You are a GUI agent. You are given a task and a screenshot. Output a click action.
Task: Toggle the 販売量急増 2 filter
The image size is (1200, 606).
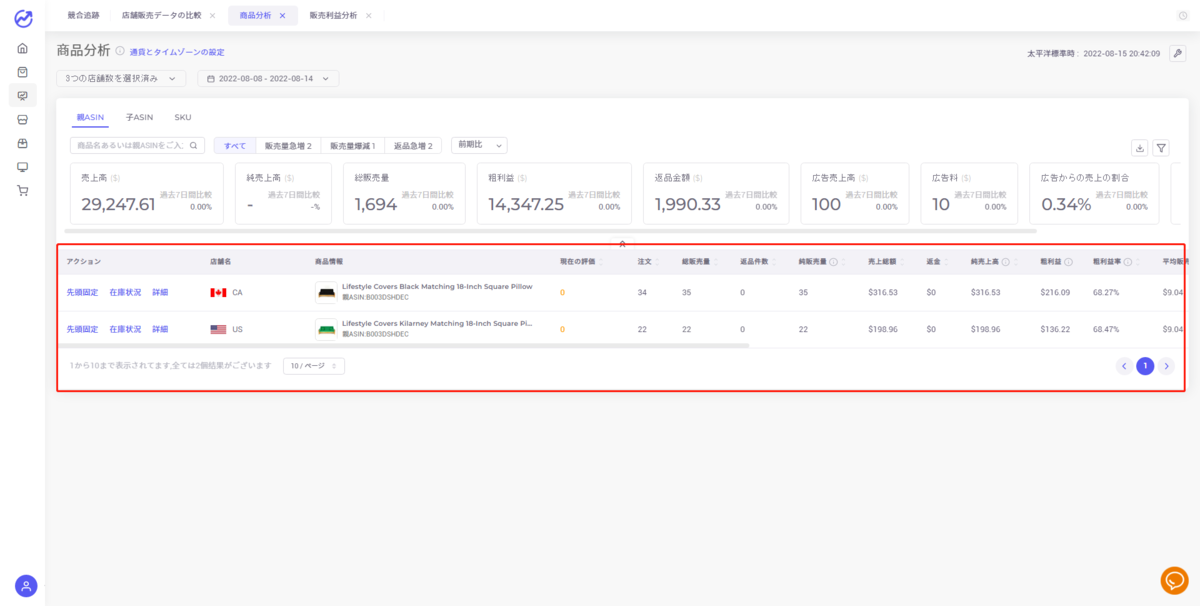[x=287, y=146]
